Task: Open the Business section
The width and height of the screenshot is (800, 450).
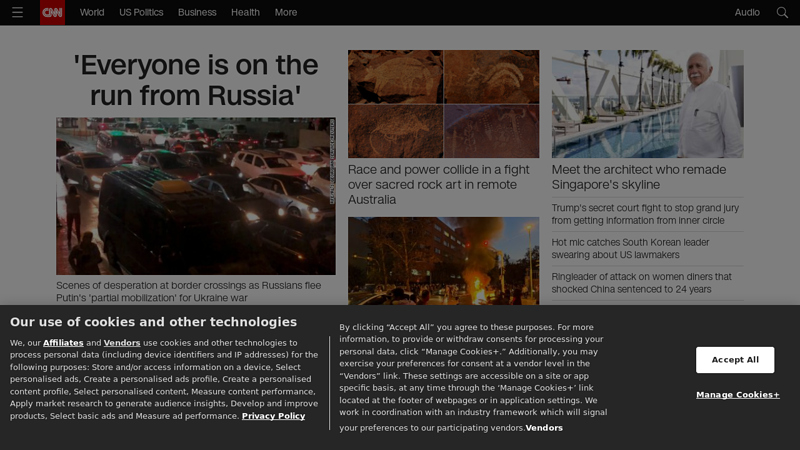Action: point(197,12)
